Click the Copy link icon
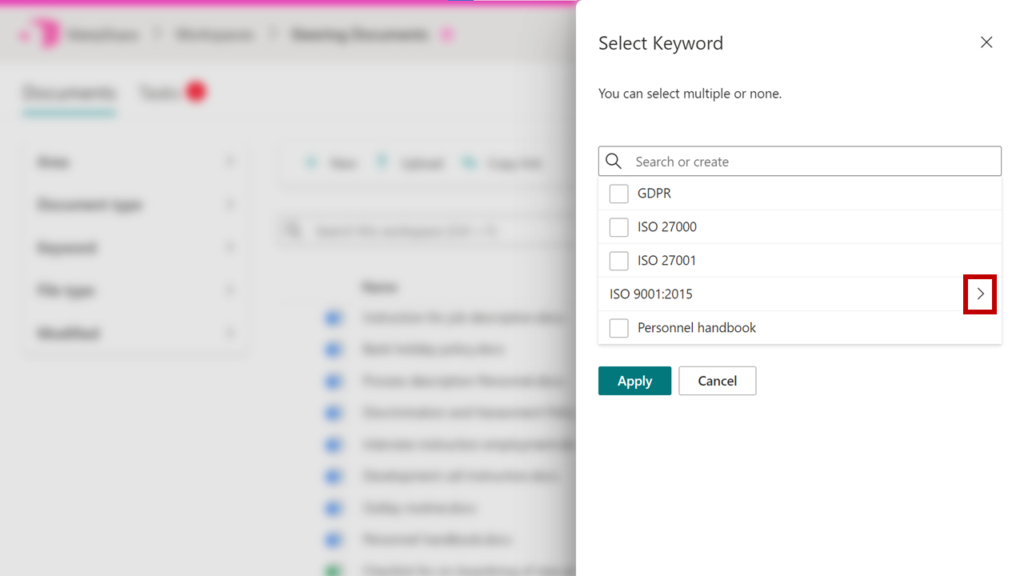 pos(468,163)
